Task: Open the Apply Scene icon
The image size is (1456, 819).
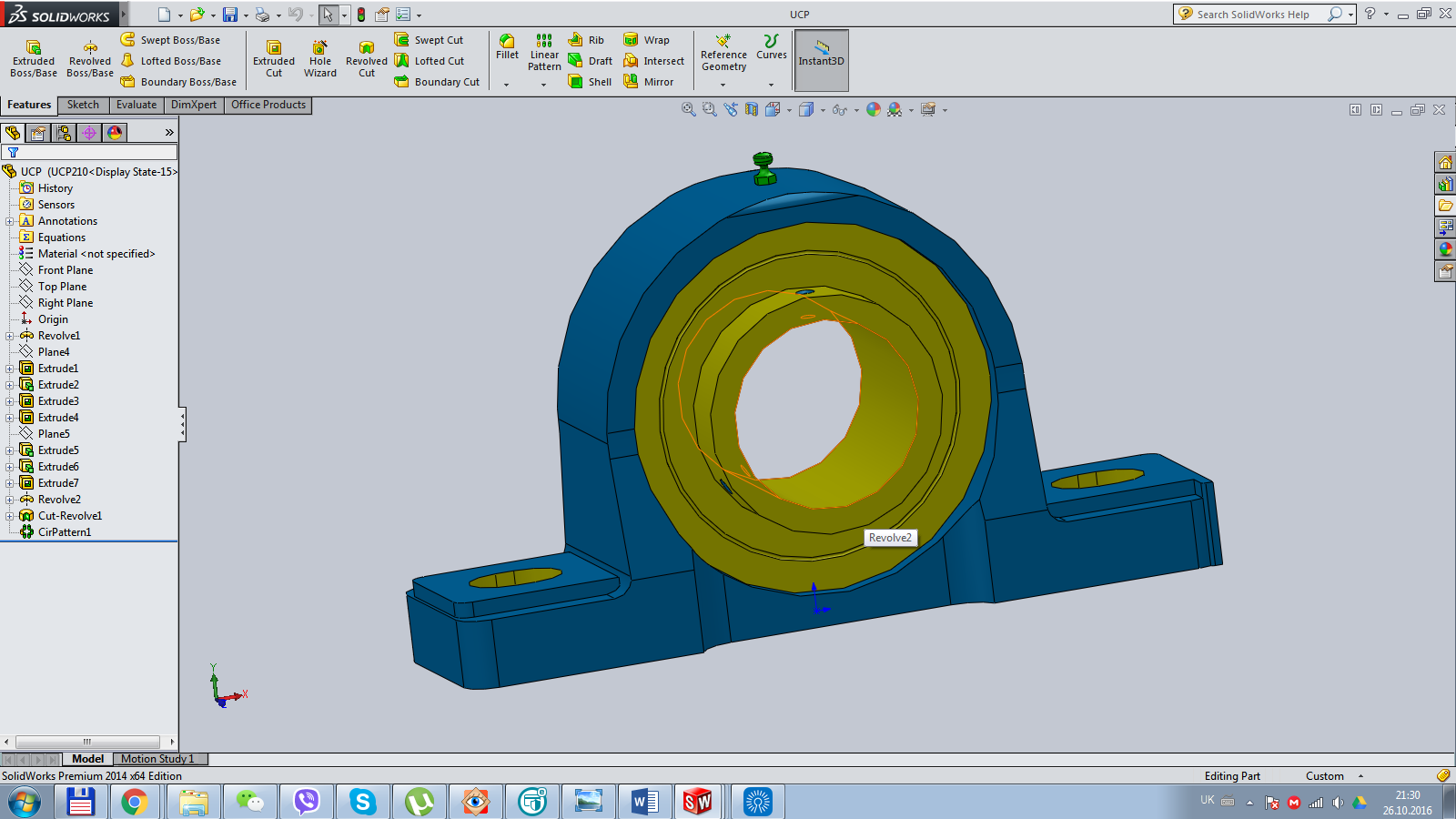Action: click(x=895, y=109)
